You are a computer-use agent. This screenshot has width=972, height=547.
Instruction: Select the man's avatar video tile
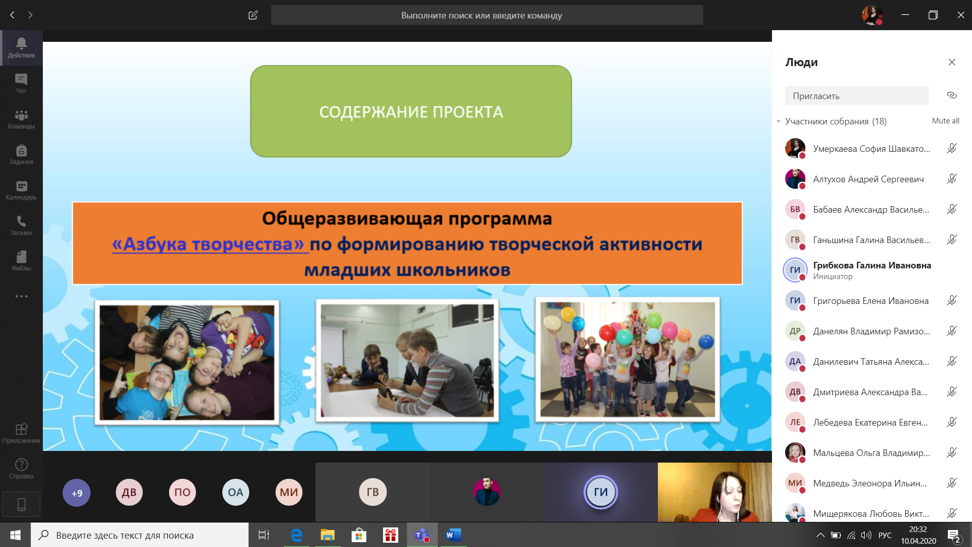[487, 492]
